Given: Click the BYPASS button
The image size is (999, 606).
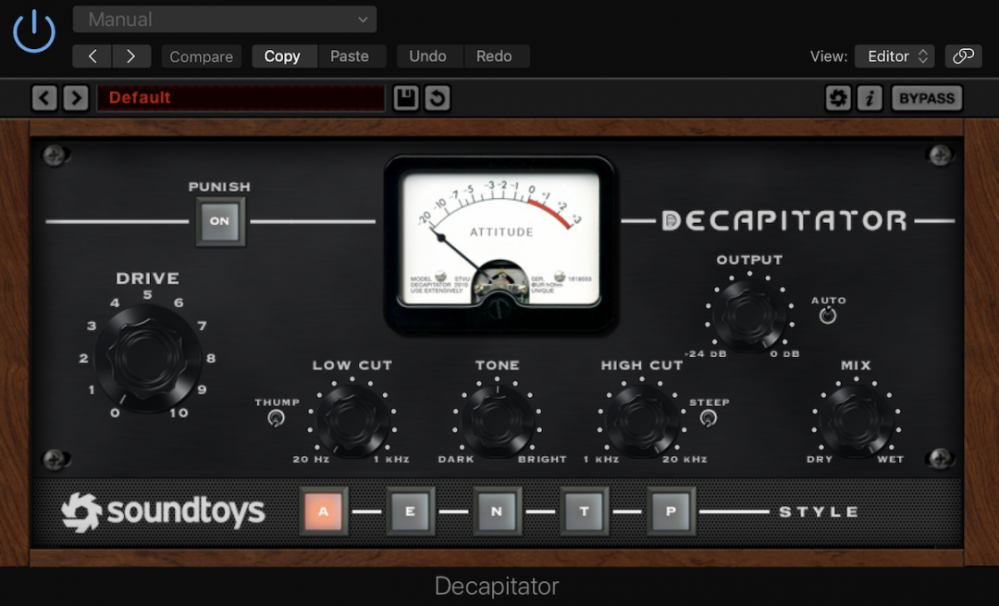Looking at the screenshot, I should [927, 98].
